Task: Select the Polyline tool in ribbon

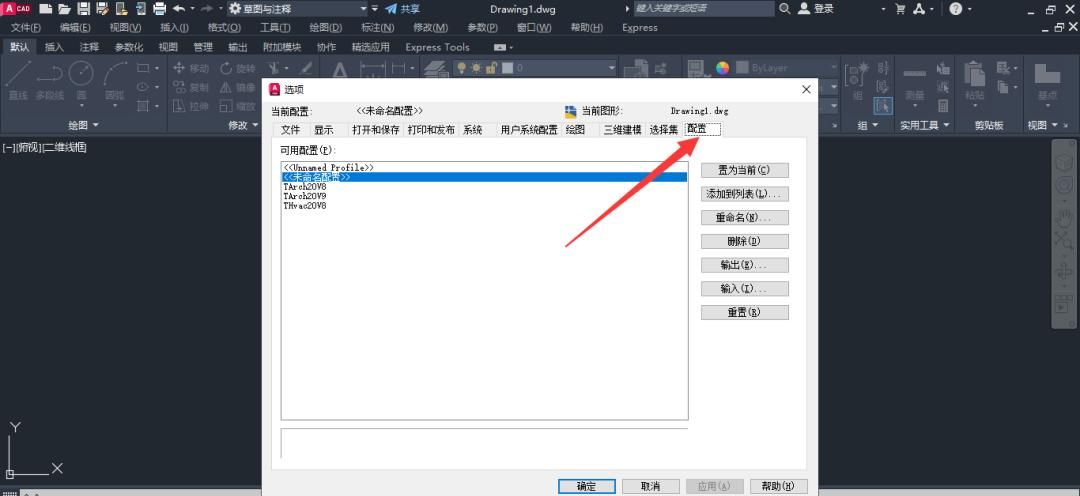Action: (50, 81)
